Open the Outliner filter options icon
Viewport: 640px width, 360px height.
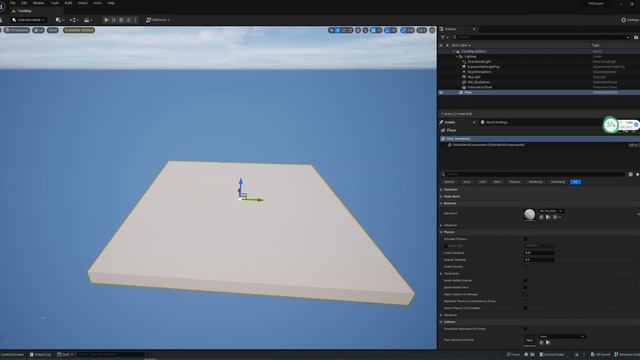click(x=444, y=37)
